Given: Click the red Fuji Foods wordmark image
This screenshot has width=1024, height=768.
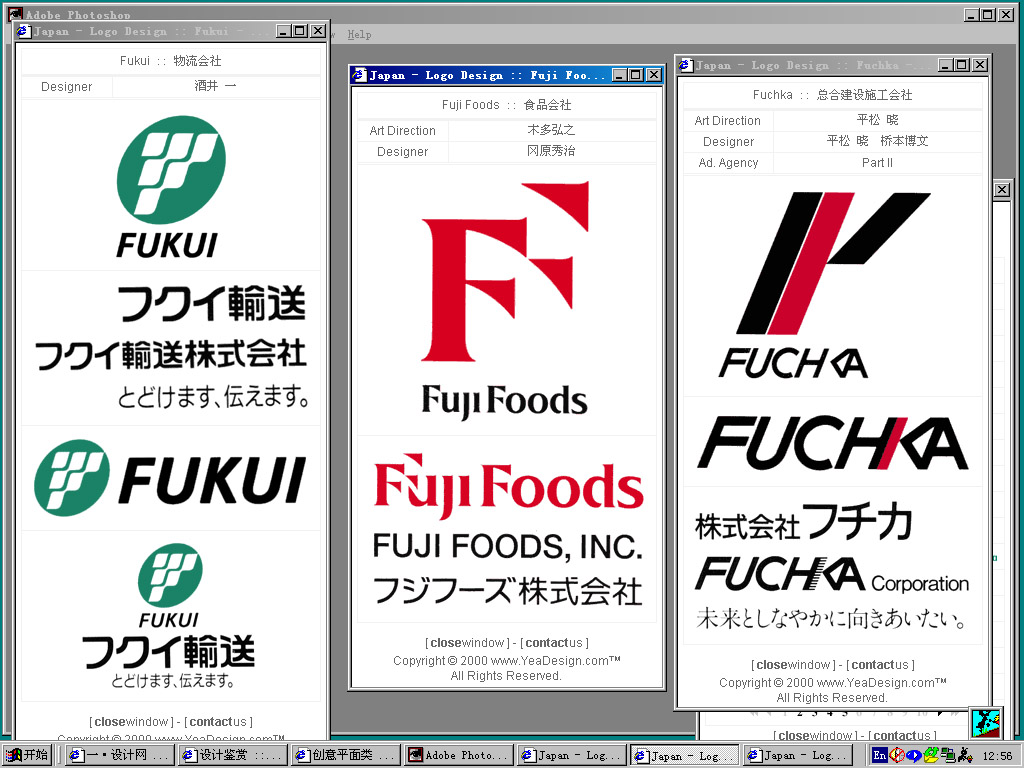Looking at the screenshot, I should point(508,487).
